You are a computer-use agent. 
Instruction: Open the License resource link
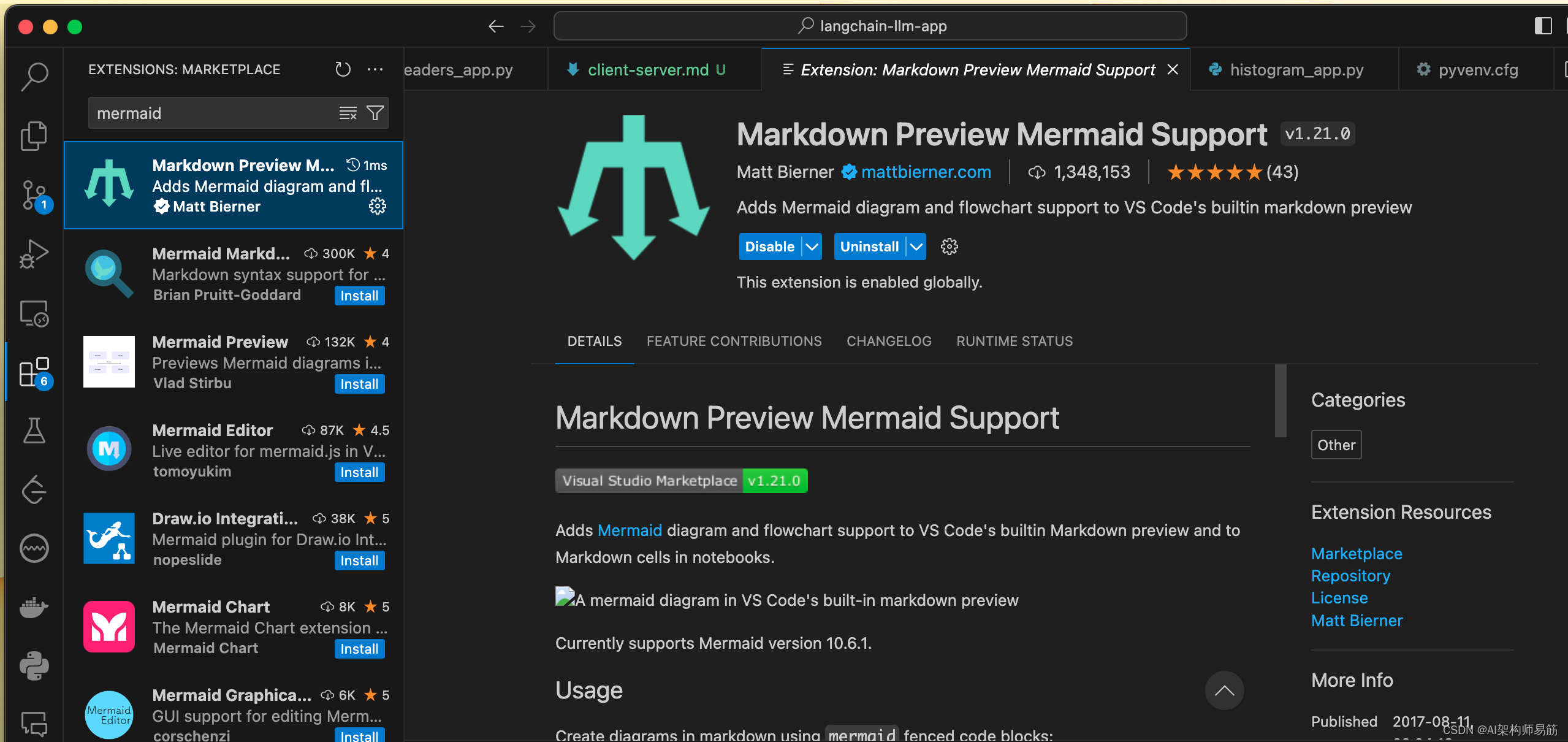pos(1339,597)
